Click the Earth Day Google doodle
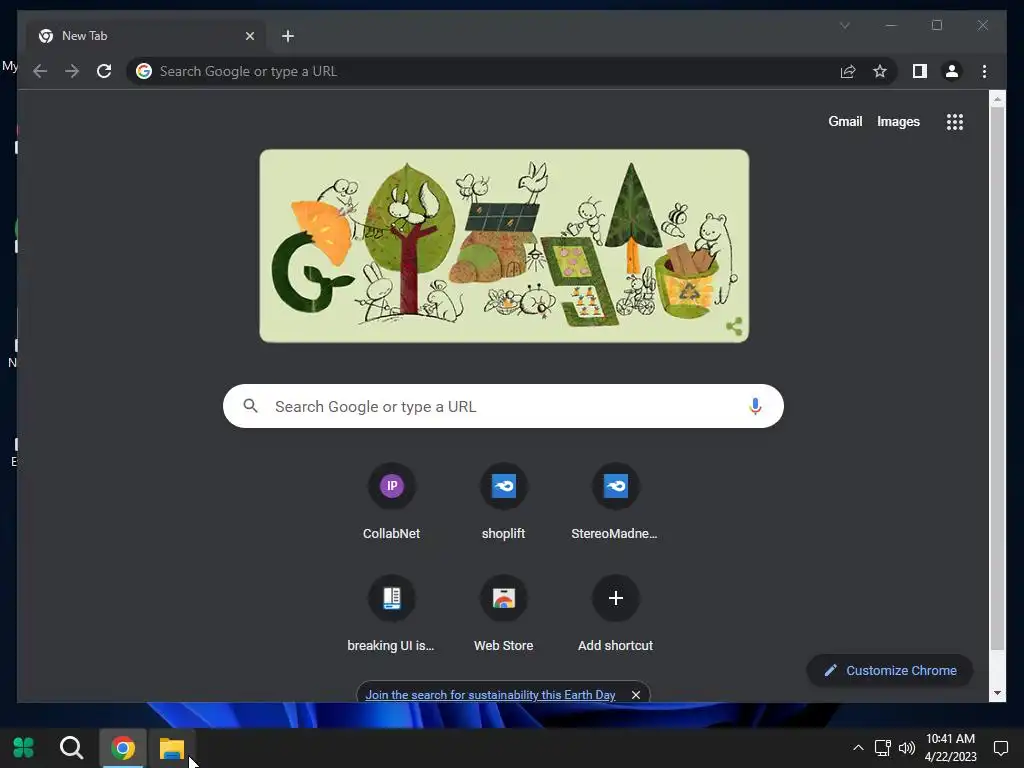Viewport: 1024px width, 768px height. [x=504, y=246]
